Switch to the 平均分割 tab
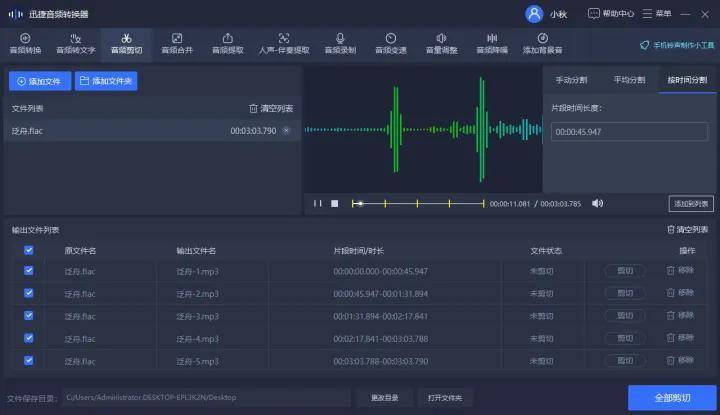The height and width of the screenshot is (415, 720). (x=630, y=80)
